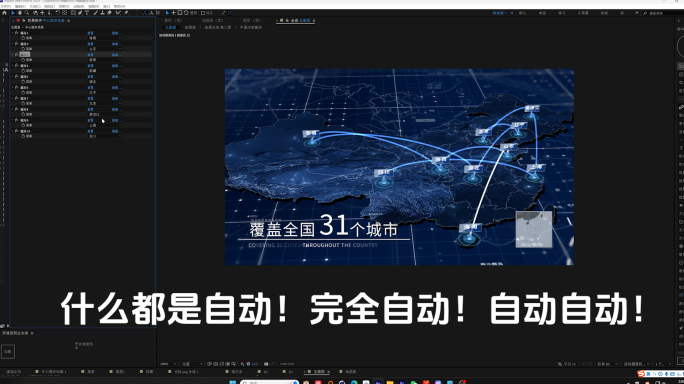Click 编辑 link in effect above 湖北
This screenshot has height=384, width=684.
click(115, 76)
